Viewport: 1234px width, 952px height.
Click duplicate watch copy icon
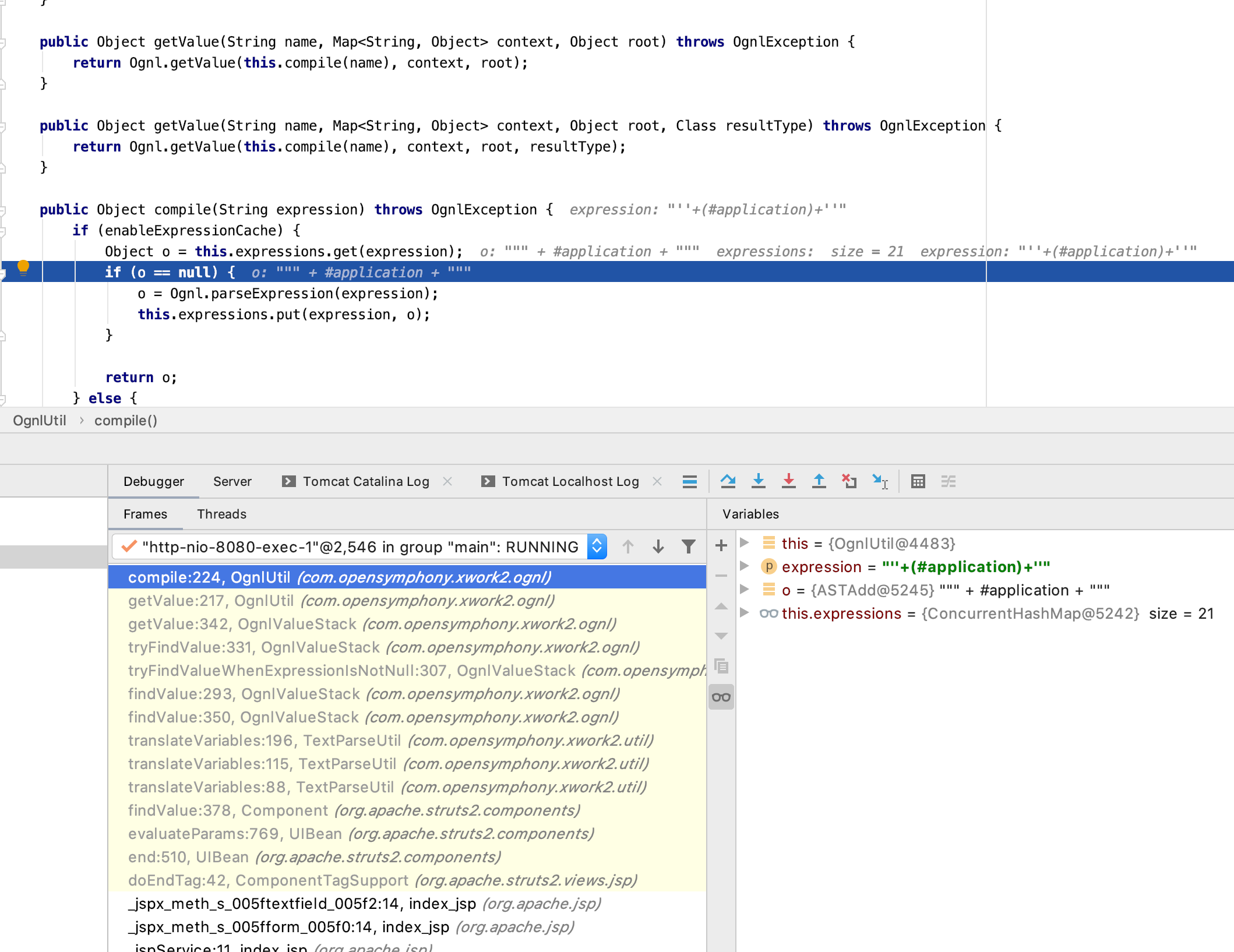[x=721, y=666]
